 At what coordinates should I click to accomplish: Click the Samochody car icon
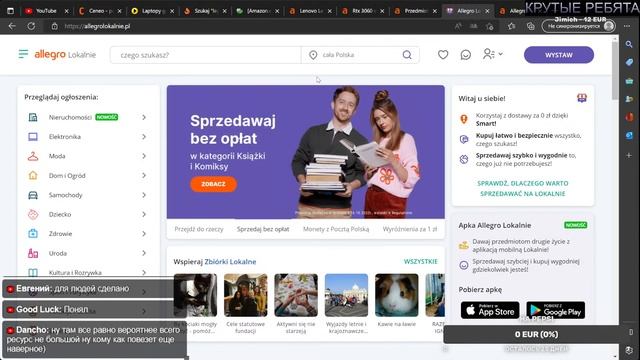point(33,195)
